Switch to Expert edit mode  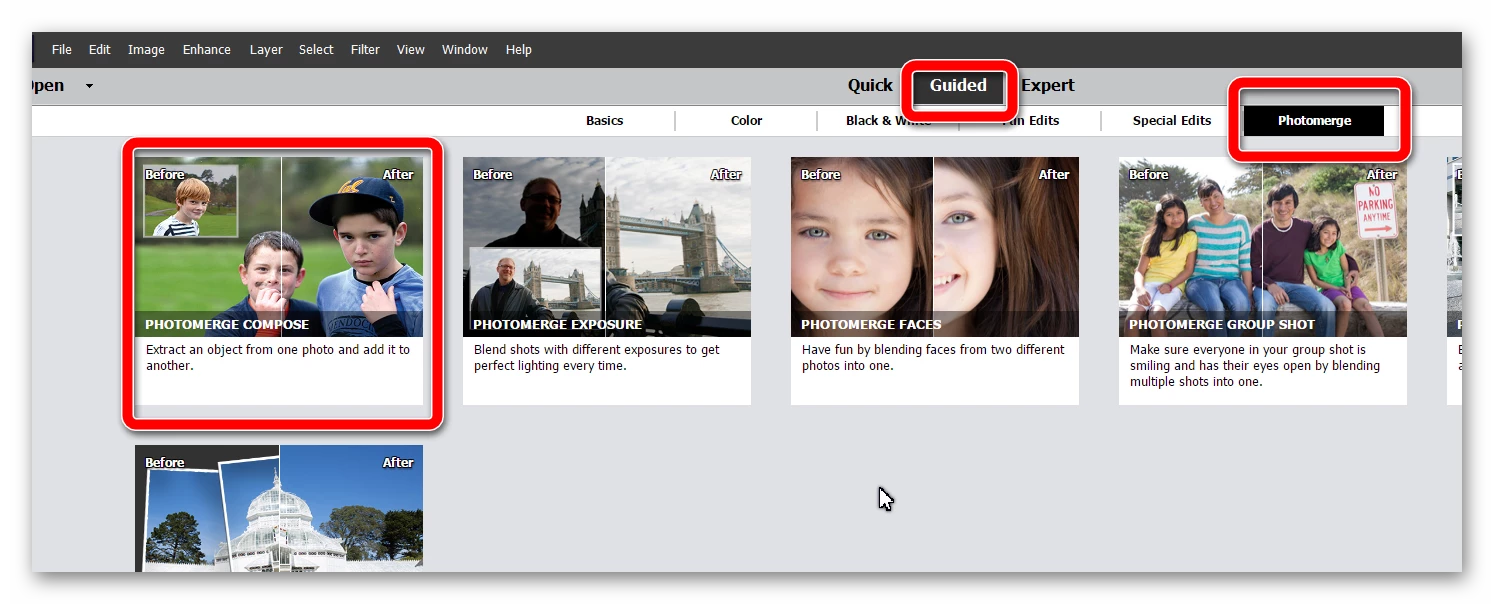coord(1048,86)
